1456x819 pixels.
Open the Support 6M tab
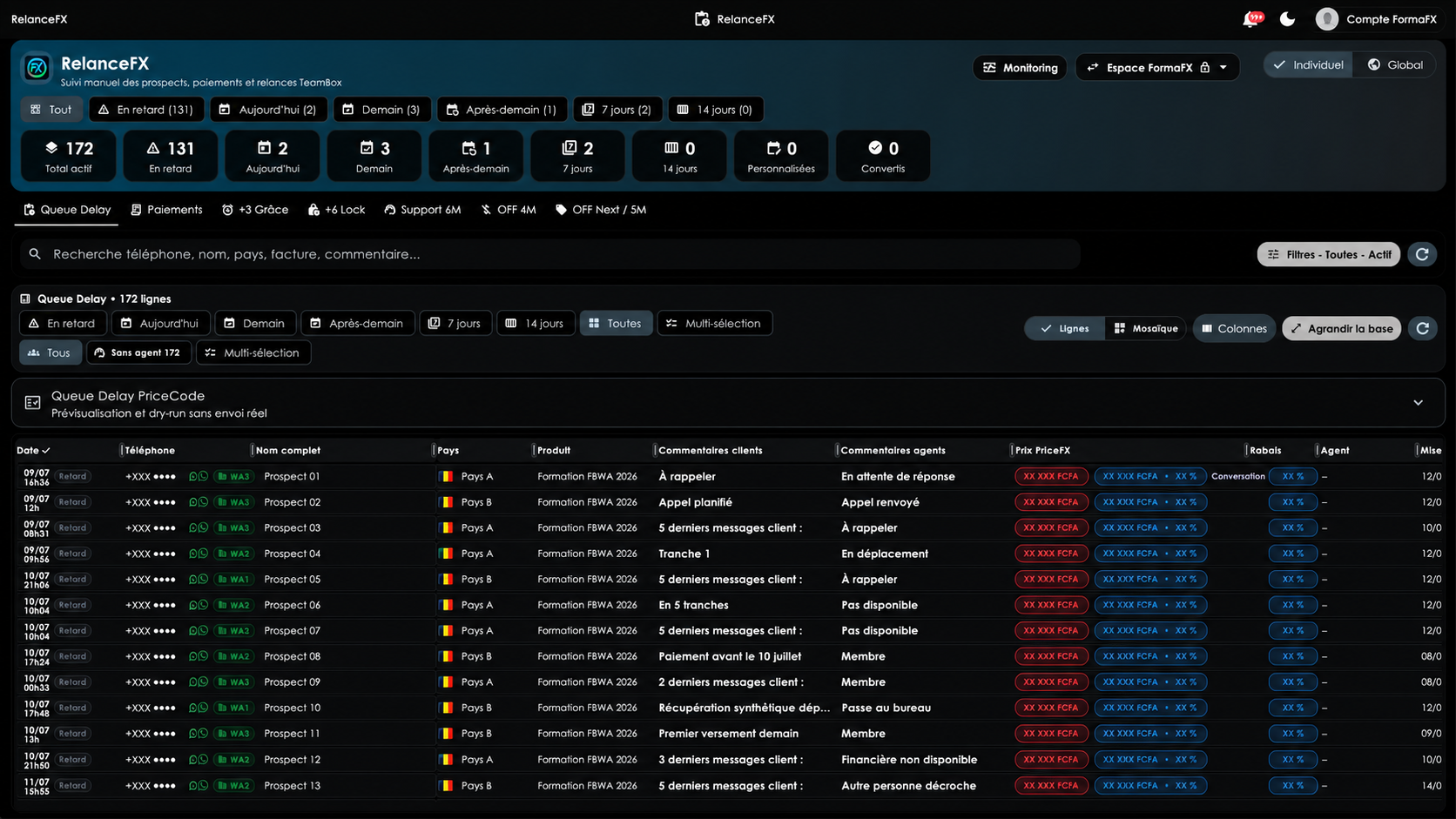422,210
